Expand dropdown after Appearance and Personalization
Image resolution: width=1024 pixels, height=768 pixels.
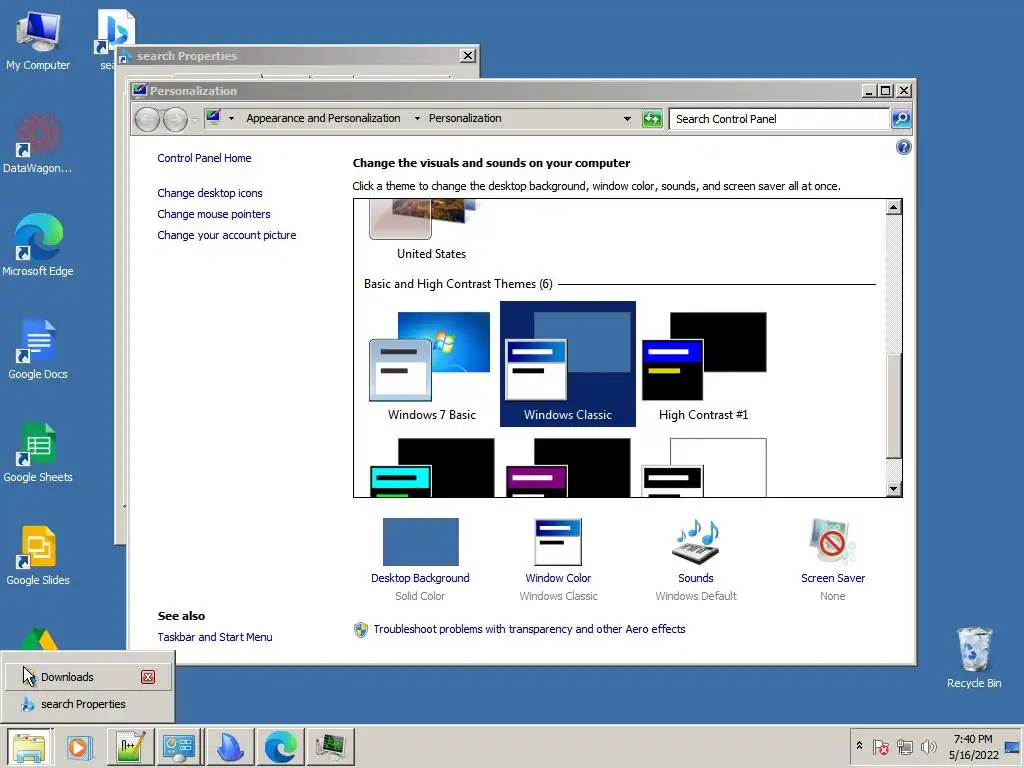click(x=417, y=119)
